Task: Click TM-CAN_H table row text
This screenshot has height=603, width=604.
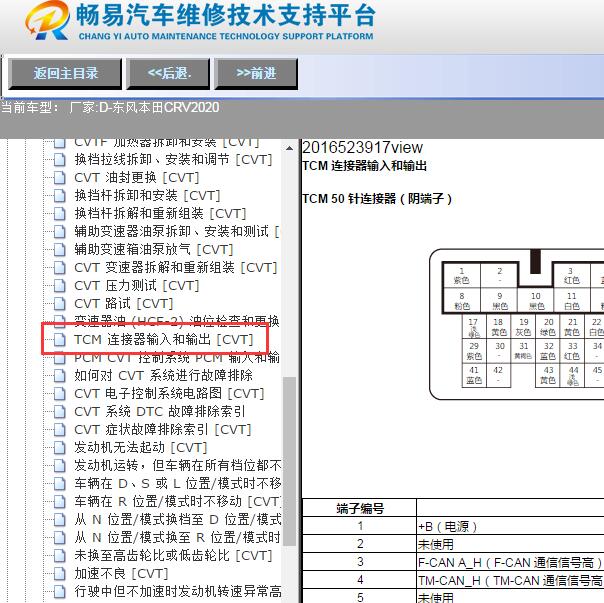Action: click(510, 580)
